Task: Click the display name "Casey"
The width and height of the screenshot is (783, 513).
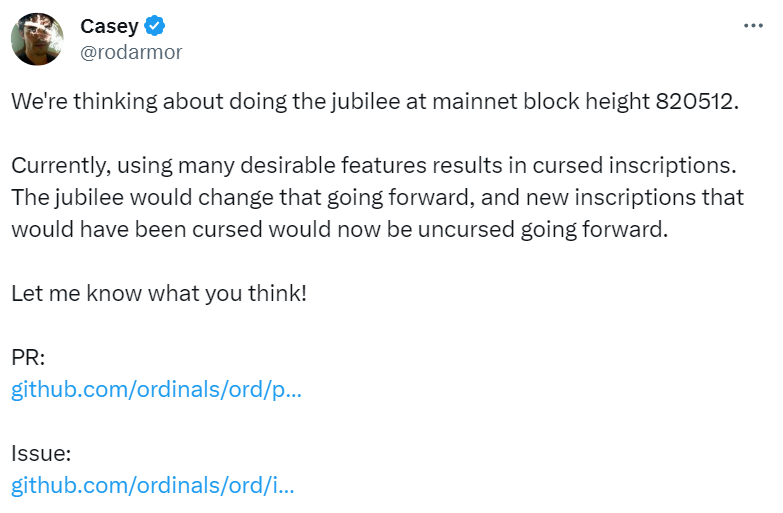Action: (x=109, y=26)
